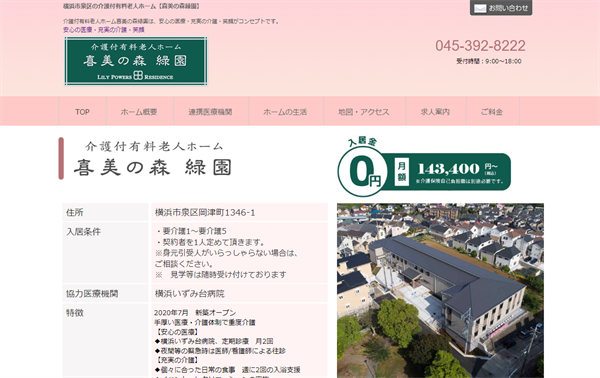Click the page heading 喜美の森 緑園
Image resolution: width=600 pixels, height=378 pixels.
pos(153,168)
